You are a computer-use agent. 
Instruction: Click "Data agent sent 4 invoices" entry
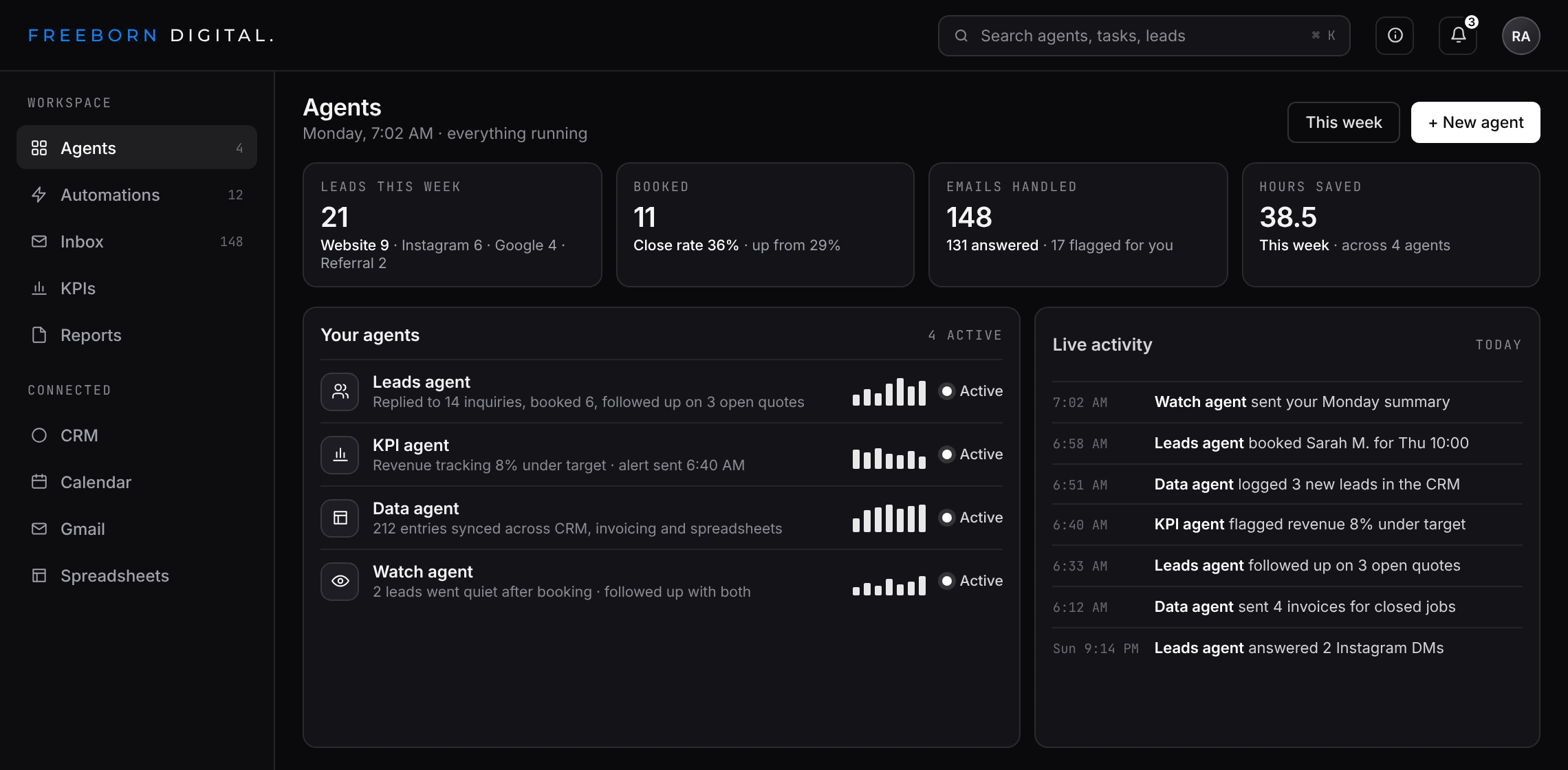coord(1287,607)
